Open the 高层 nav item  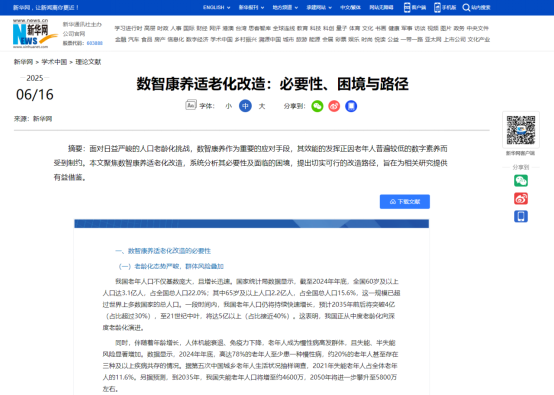[x=149, y=28]
